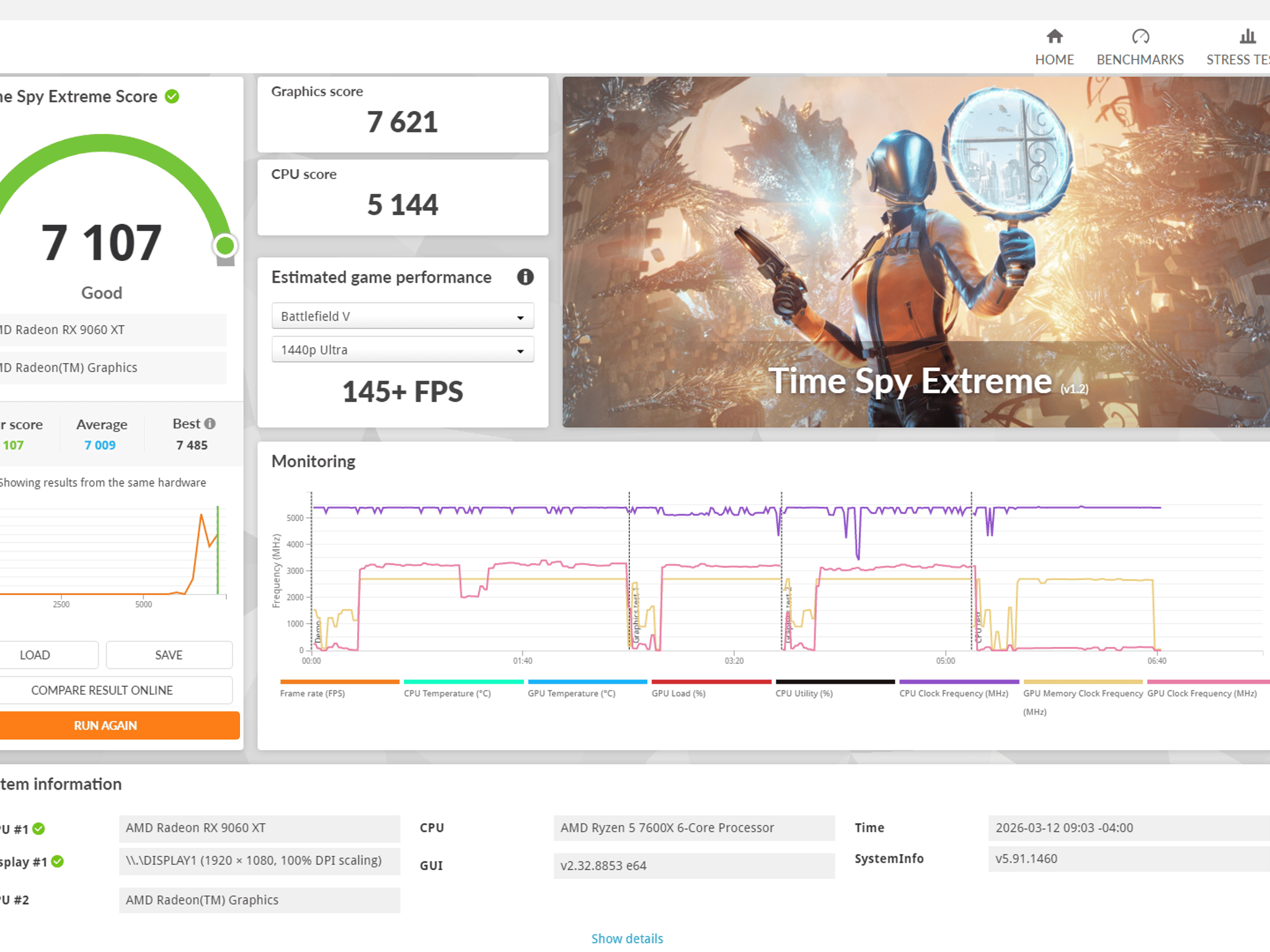The height and width of the screenshot is (952, 1270).
Task: Toggle the CPU Utility (%) legend entry
Action: pyautogui.click(x=835, y=689)
